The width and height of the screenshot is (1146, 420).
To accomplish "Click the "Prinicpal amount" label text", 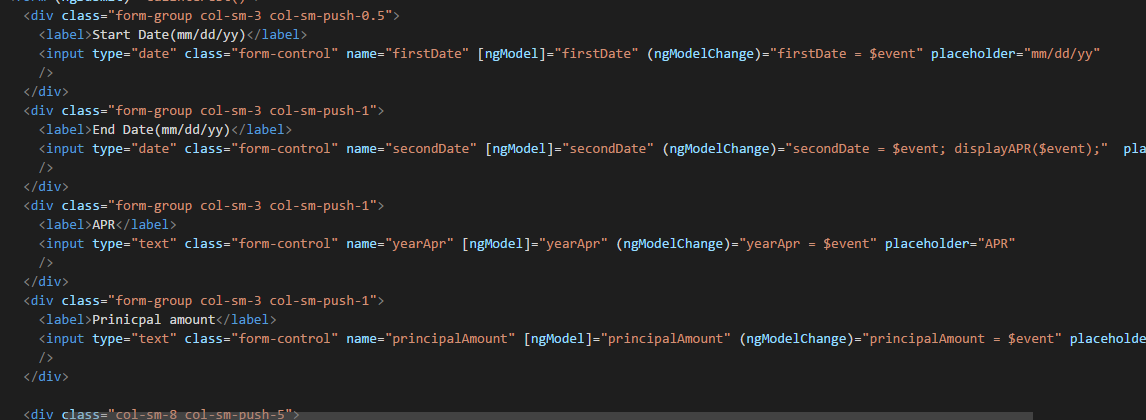I will click(x=153, y=319).
